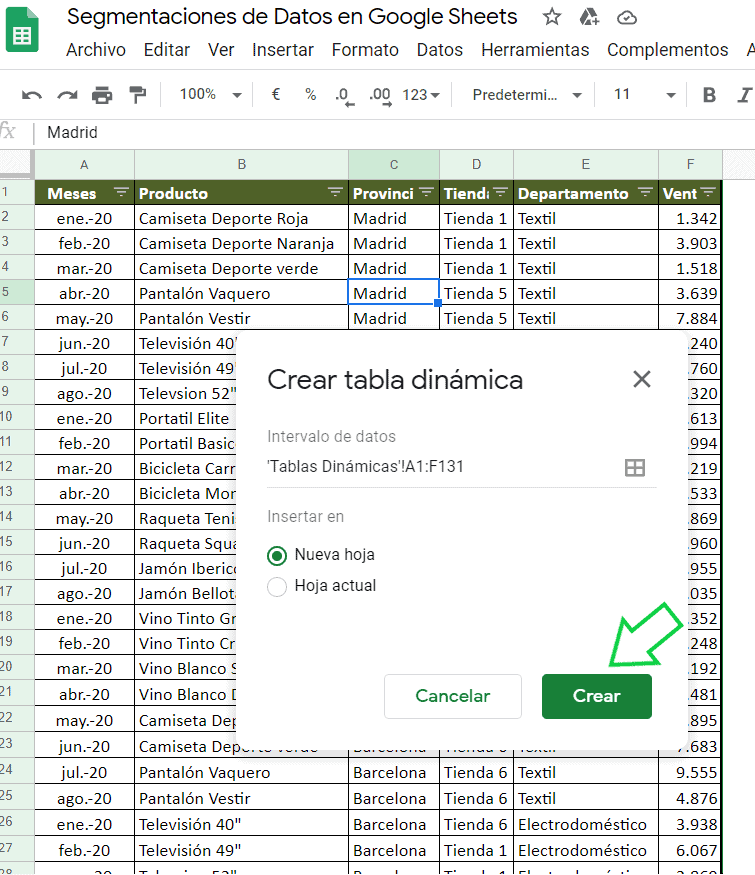Viewport: 755px width, 875px height.
Task: Apply euro currency format
Action: pos(276,94)
